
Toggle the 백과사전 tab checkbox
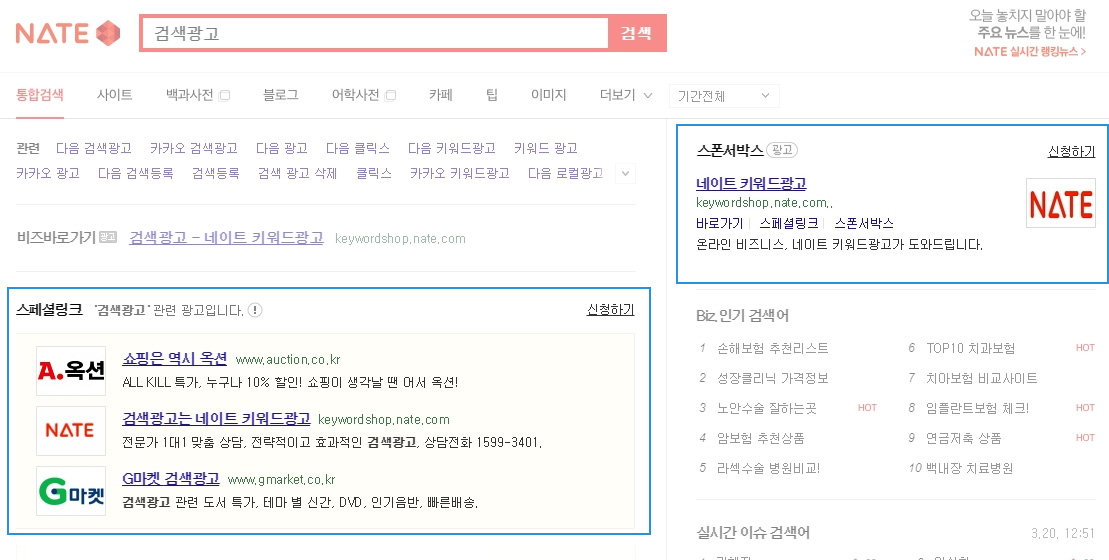coord(224,95)
